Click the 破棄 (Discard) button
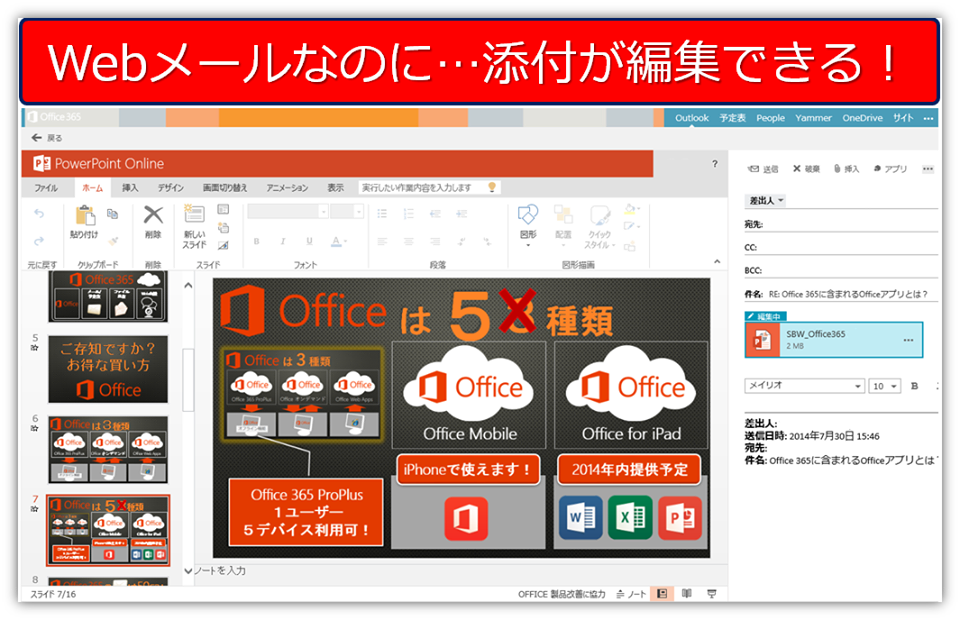 point(806,169)
